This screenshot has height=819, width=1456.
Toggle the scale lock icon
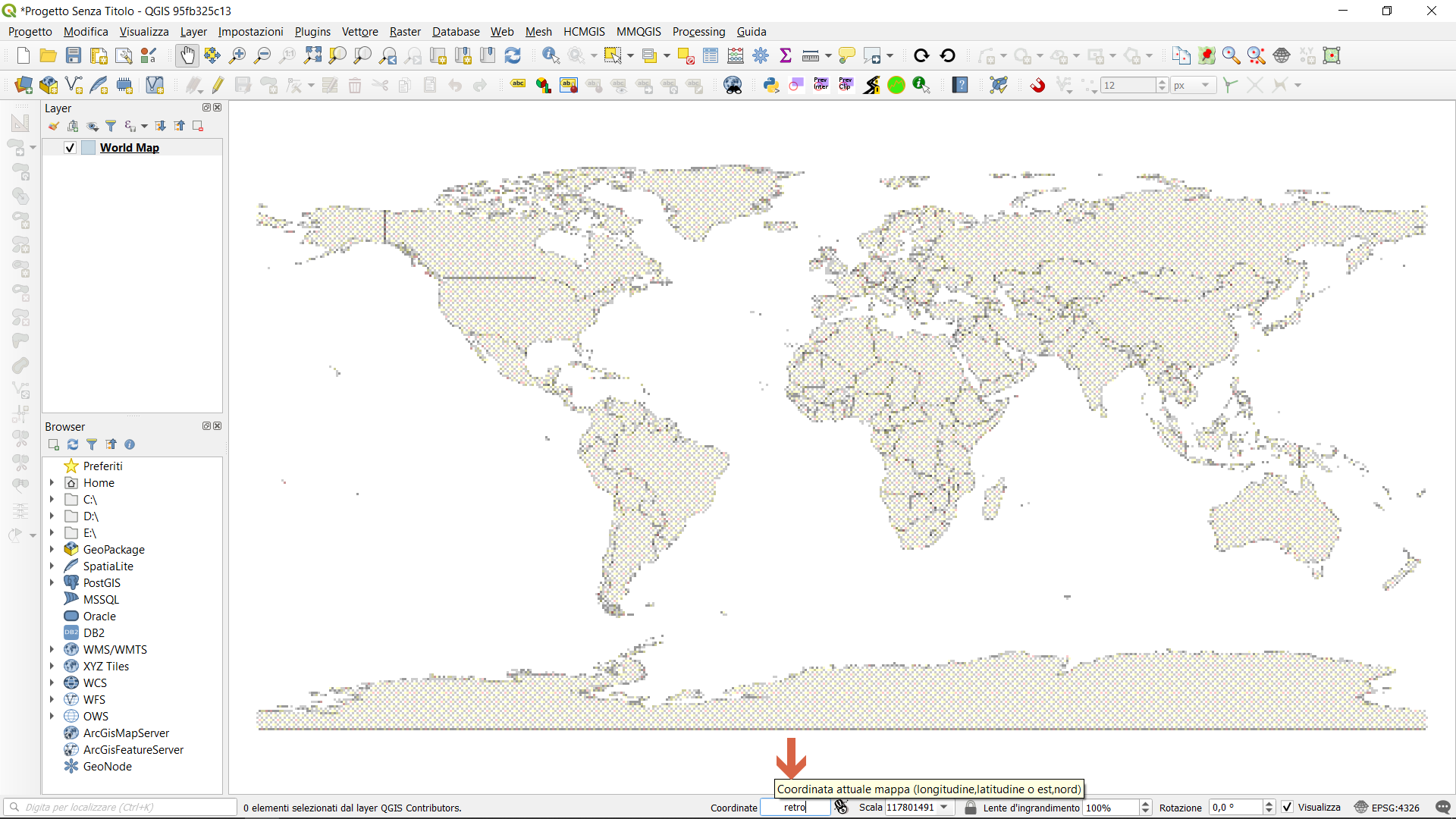pyautogui.click(x=970, y=807)
